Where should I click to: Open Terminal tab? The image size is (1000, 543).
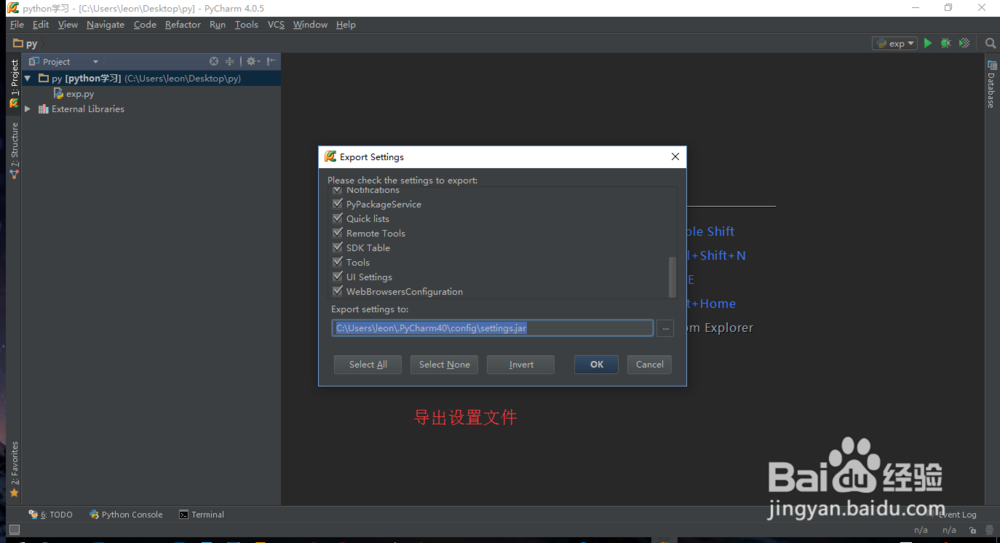coord(202,514)
